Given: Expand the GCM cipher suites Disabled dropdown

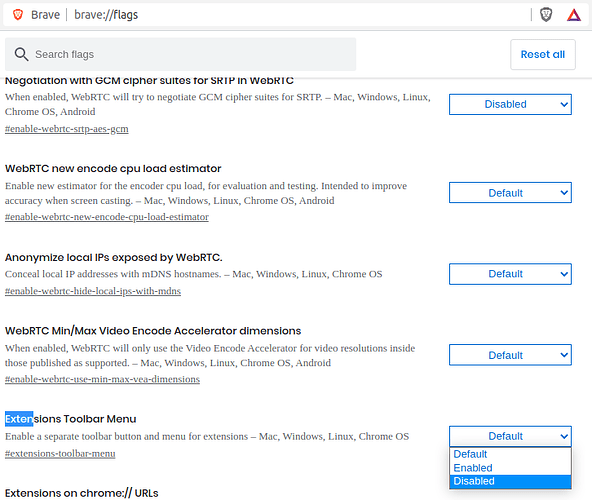Looking at the screenshot, I should [510, 104].
